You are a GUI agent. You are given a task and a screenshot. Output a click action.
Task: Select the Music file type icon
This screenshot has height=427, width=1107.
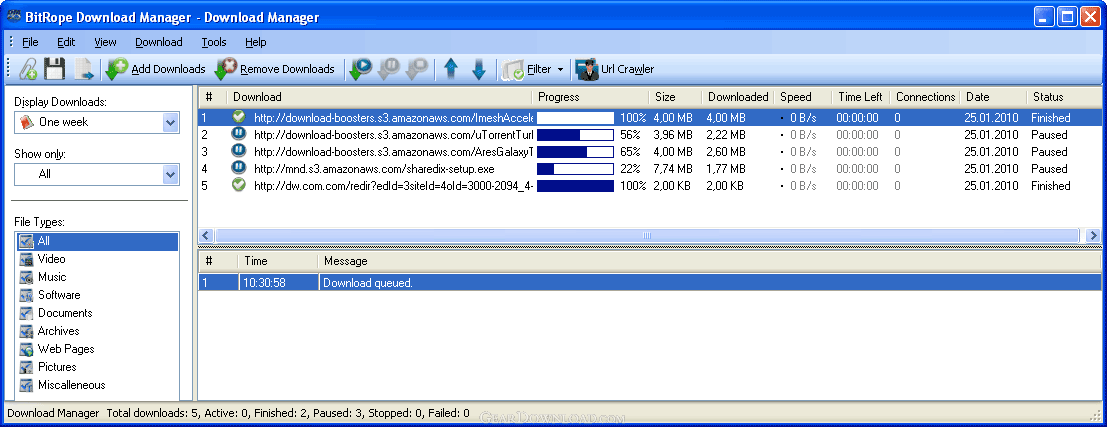26,277
